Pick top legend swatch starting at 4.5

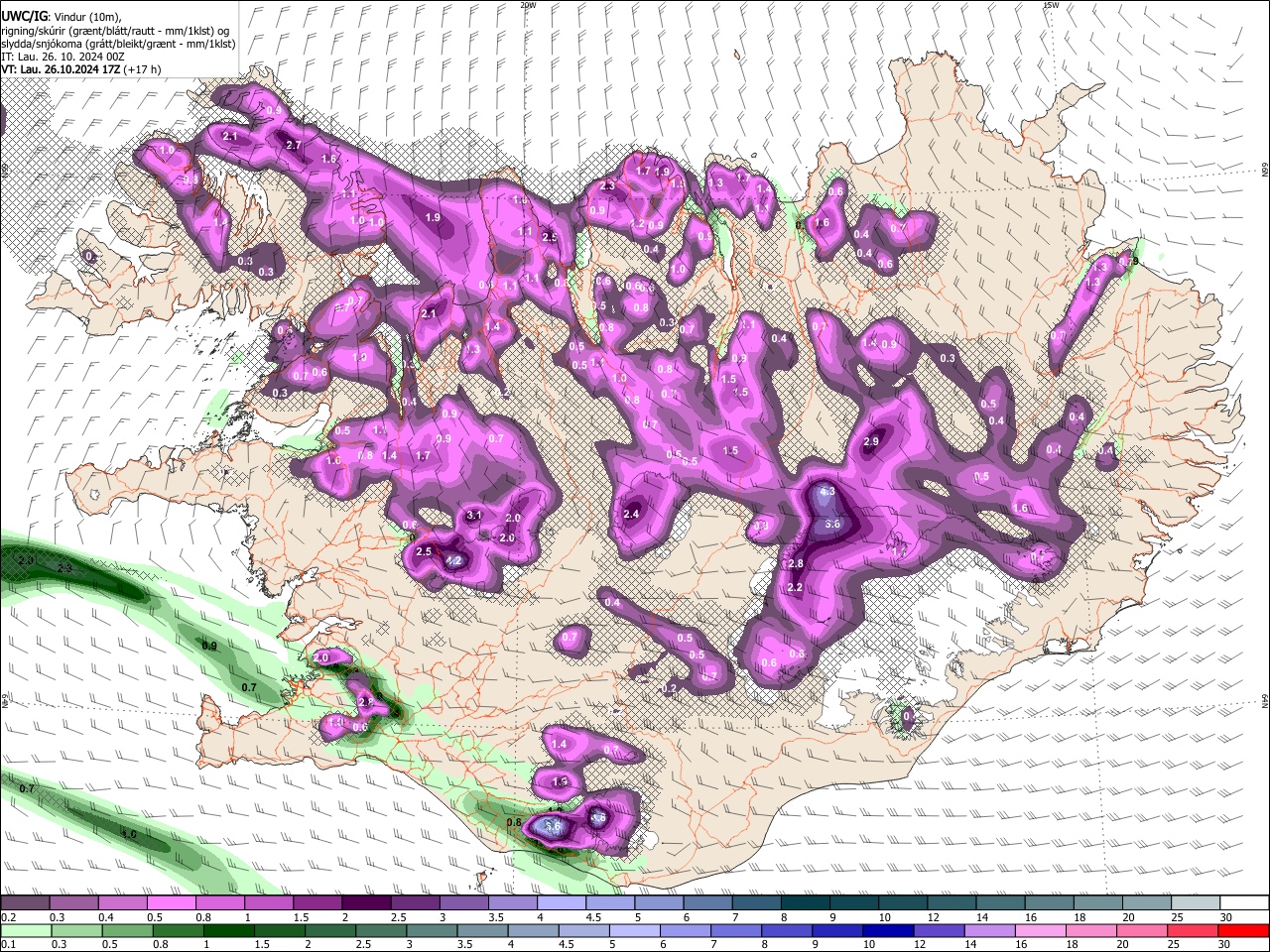click(610, 903)
